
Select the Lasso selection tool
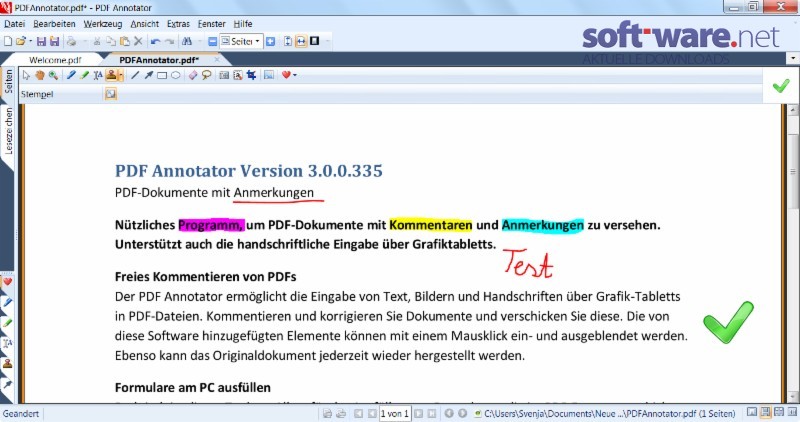(206, 76)
